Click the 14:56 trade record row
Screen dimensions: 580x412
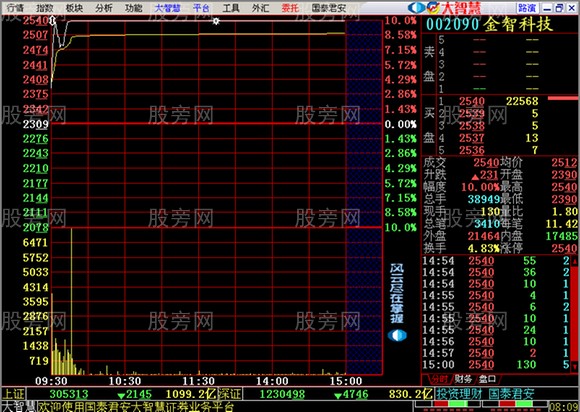496,342
